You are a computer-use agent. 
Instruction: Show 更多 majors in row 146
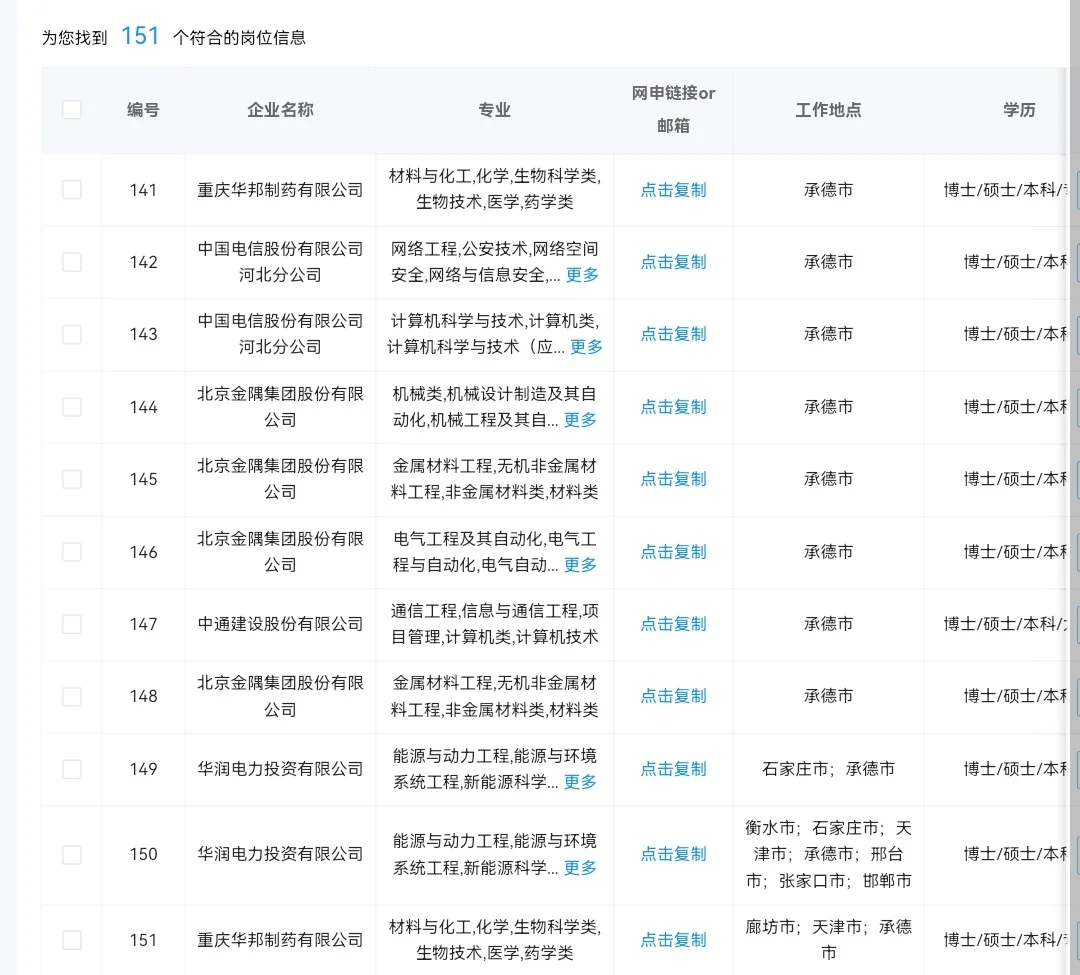tap(580, 565)
